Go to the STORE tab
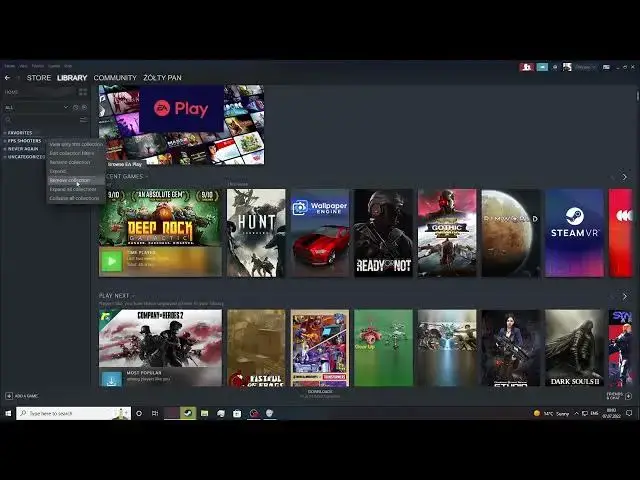This screenshot has width=640, height=480. click(39, 78)
